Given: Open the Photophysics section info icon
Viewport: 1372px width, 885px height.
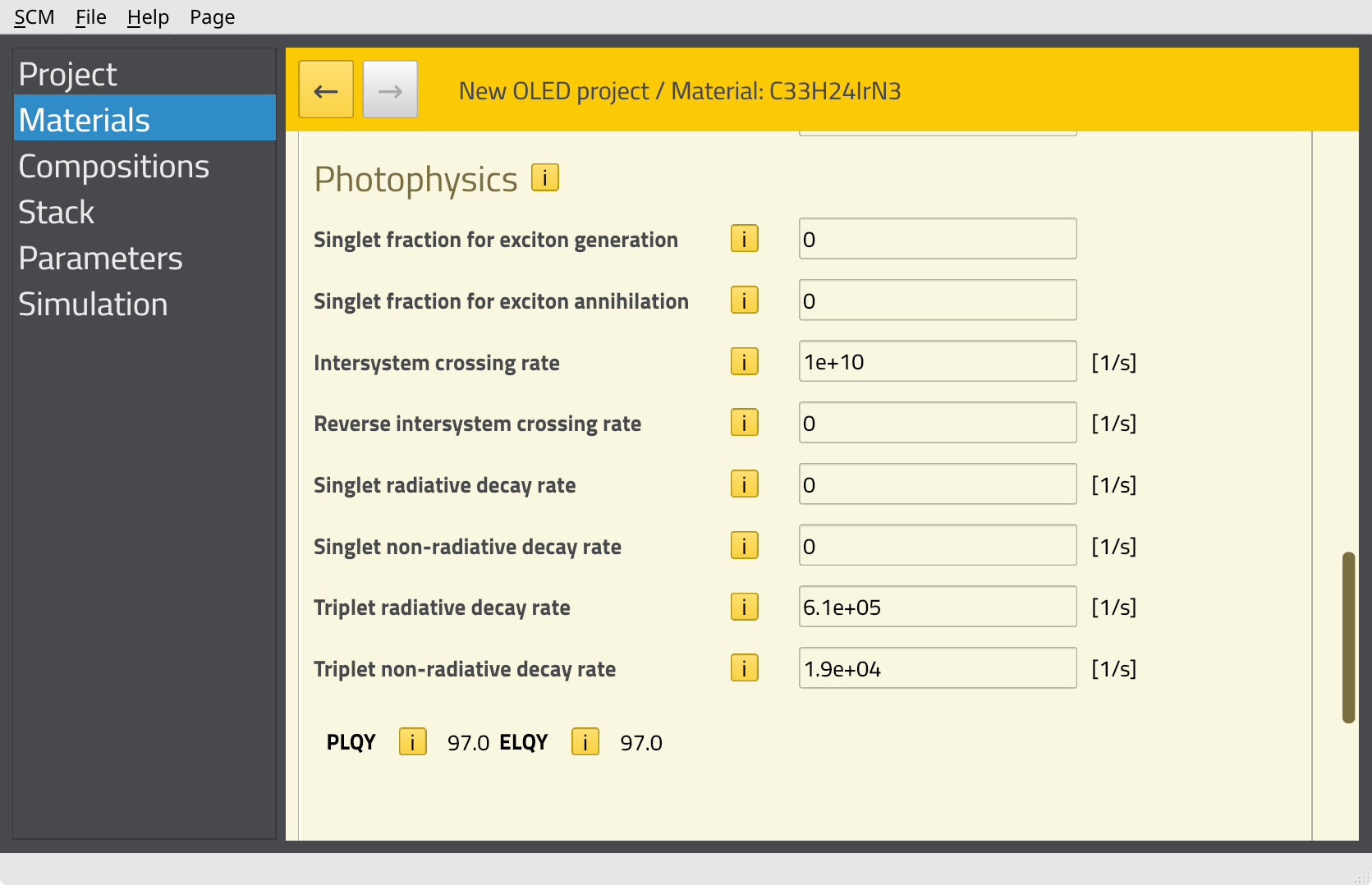Looking at the screenshot, I should click(544, 177).
